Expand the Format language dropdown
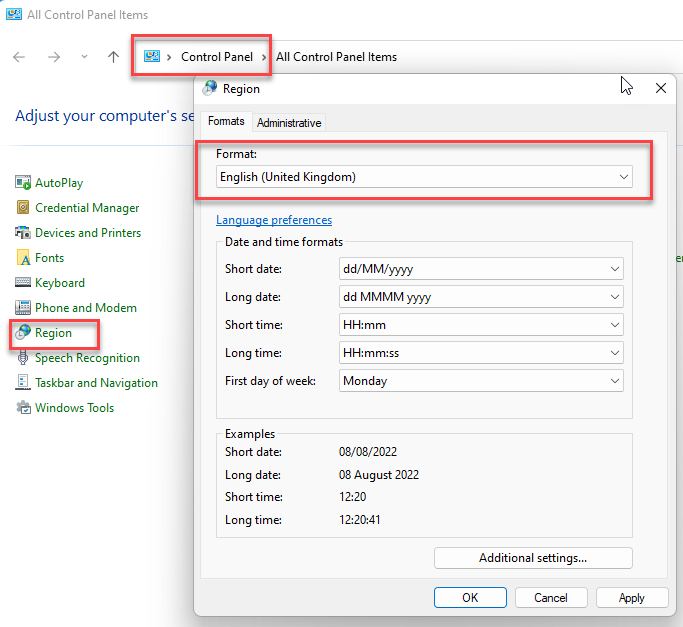This screenshot has width=683, height=627. pos(425,177)
